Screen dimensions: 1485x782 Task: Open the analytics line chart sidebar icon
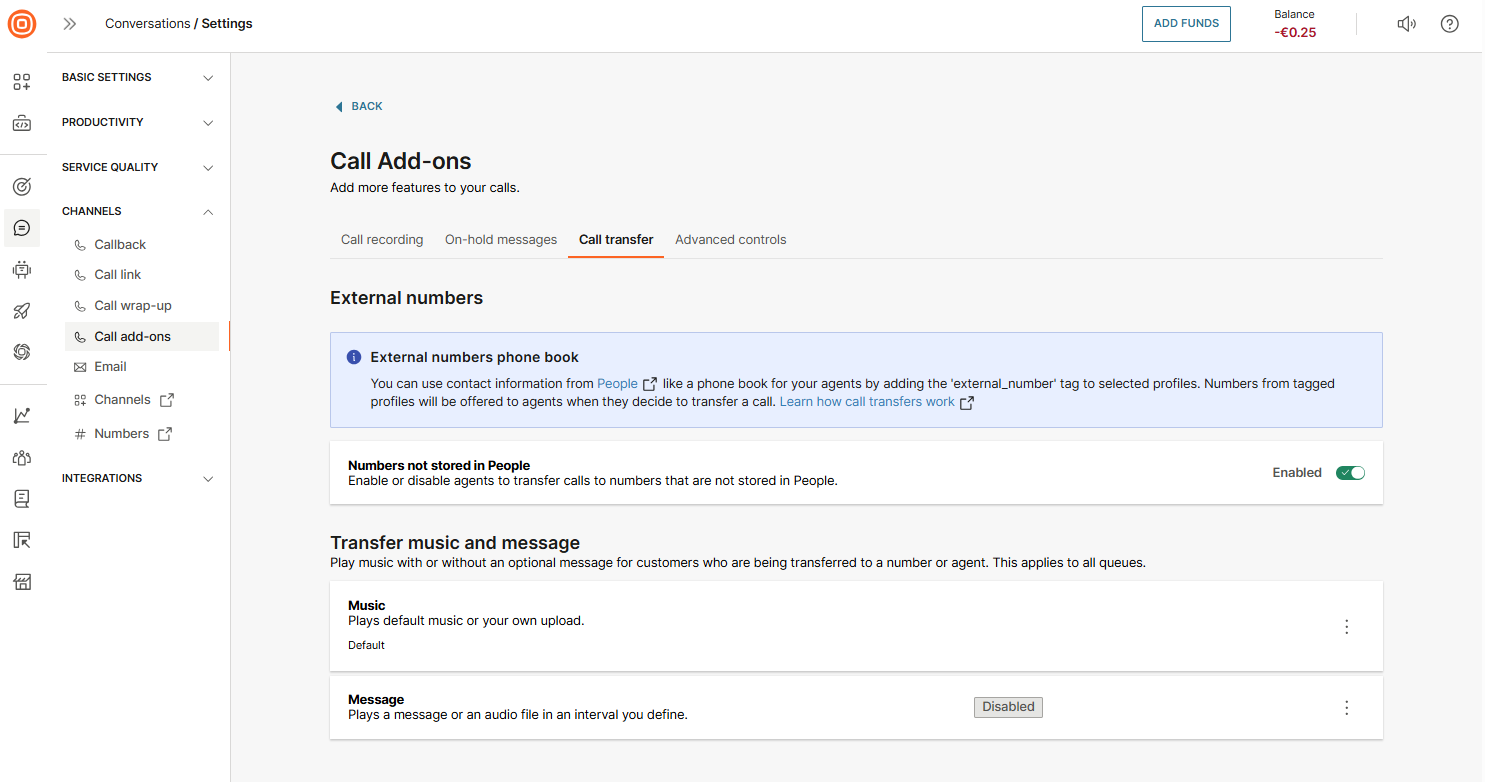[x=22, y=415]
